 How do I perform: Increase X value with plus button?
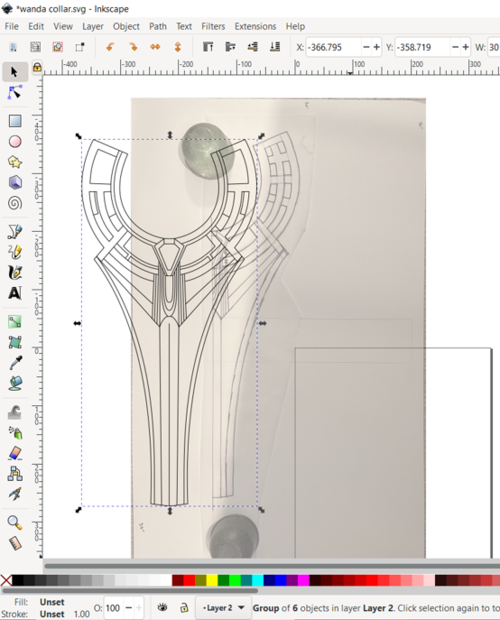pyautogui.click(x=377, y=47)
